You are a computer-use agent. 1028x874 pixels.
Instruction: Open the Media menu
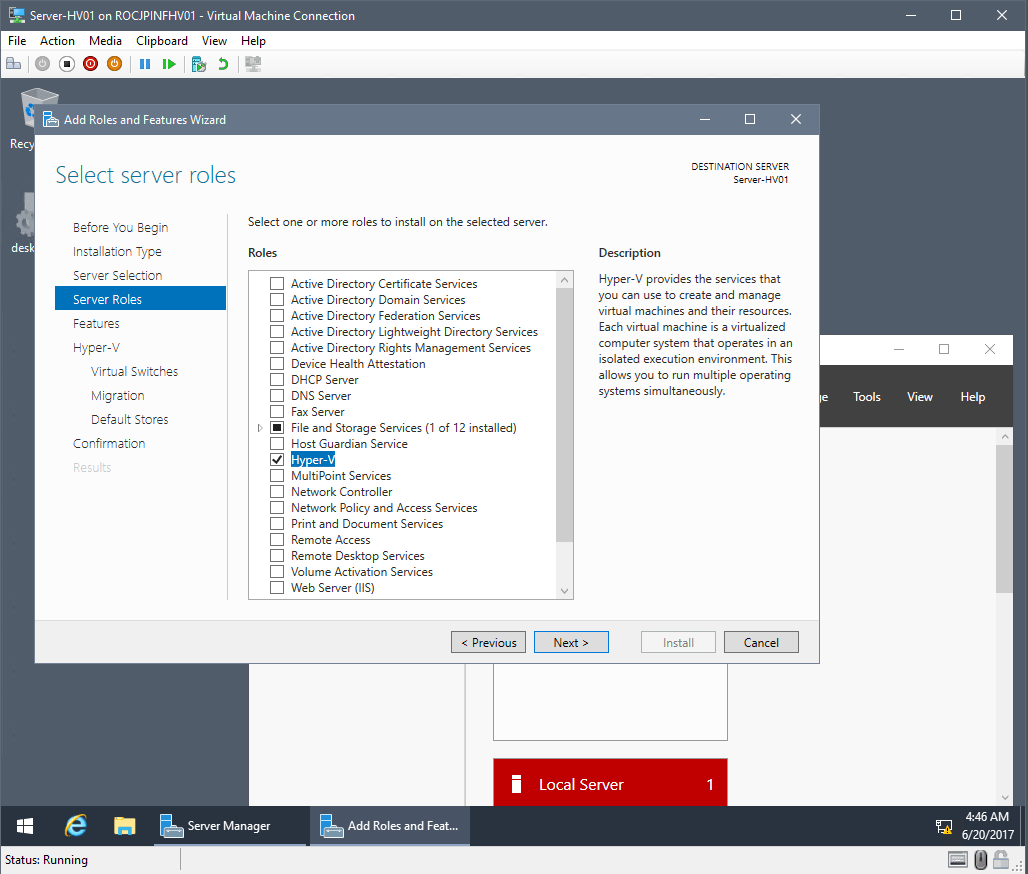[105, 41]
